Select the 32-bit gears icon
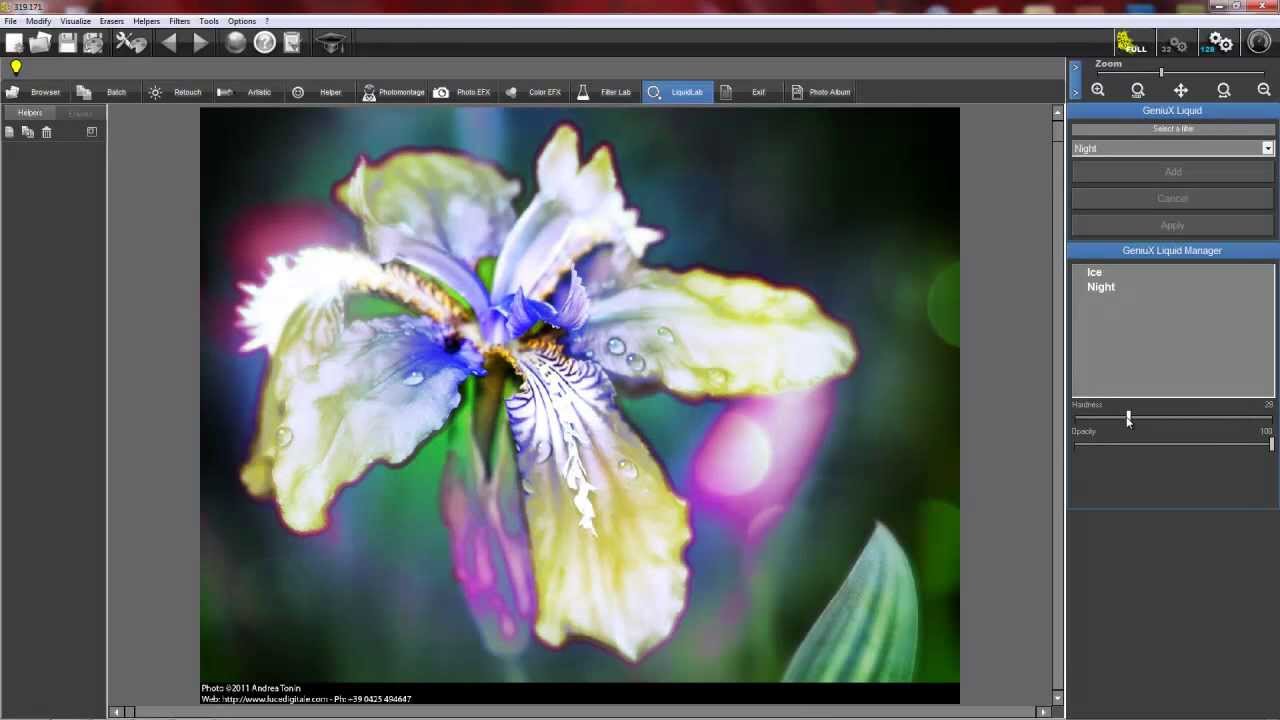This screenshot has height=720, width=1280. 1174,44
